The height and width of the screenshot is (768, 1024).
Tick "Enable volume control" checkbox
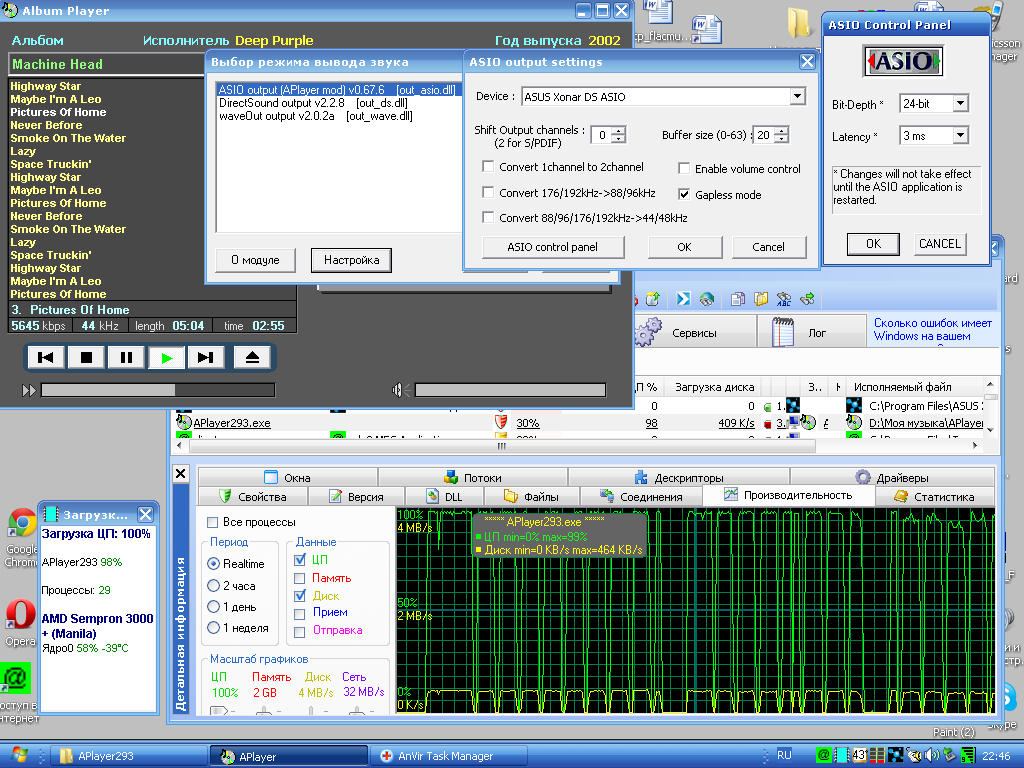pos(684,168)
